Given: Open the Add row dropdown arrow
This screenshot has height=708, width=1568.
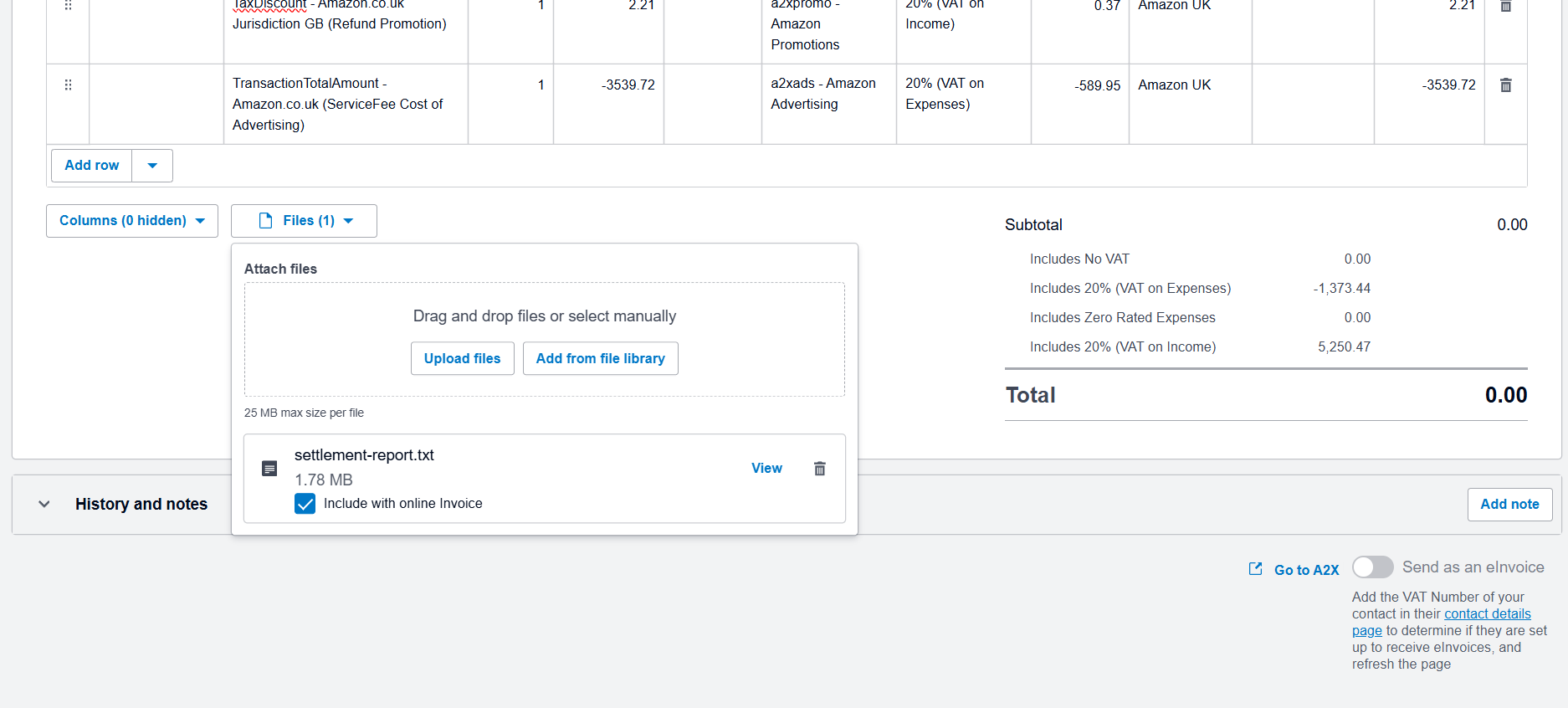Looking at the screenshot, I should (x=151, y=165).
